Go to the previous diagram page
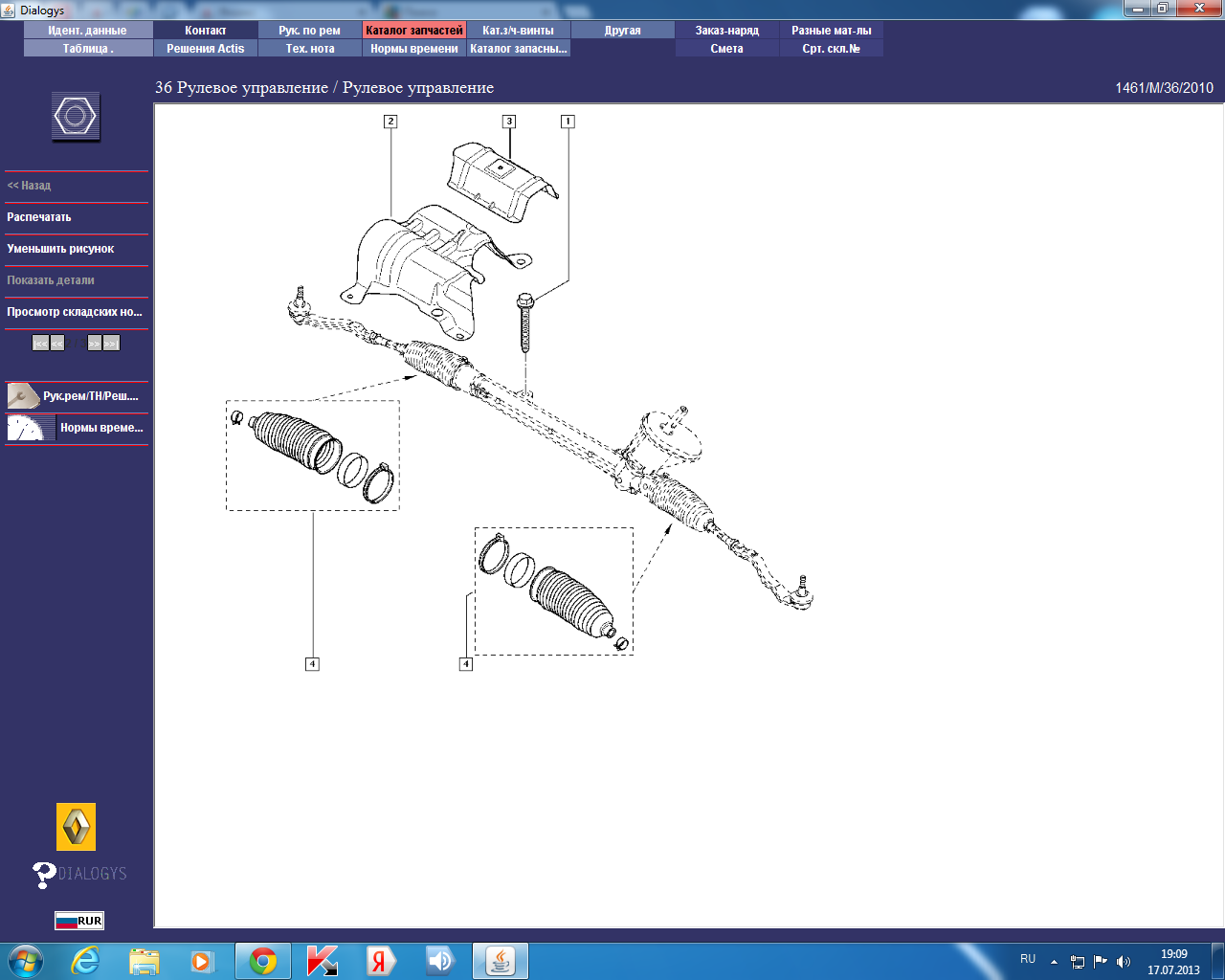The height and width of the screenshot is (980, 1225). coord(57,343)
